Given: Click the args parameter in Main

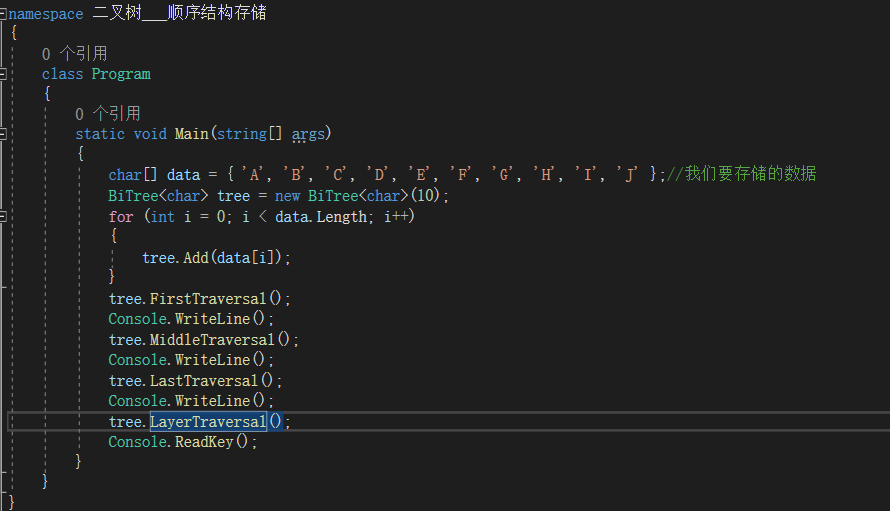Looking at the screenshot, I should tap(308, 134).
